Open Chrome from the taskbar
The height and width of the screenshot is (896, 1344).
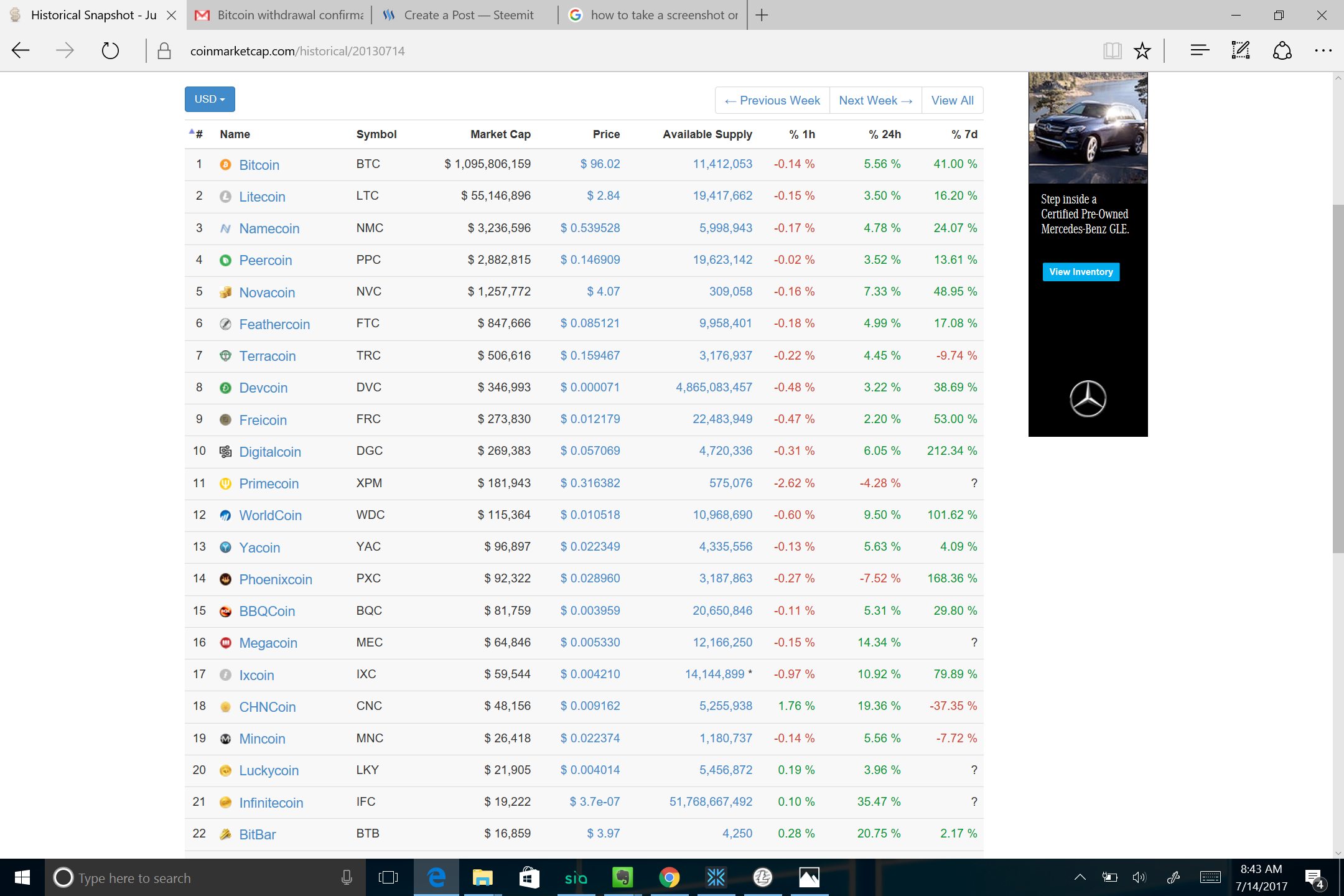tap(669, 877)
